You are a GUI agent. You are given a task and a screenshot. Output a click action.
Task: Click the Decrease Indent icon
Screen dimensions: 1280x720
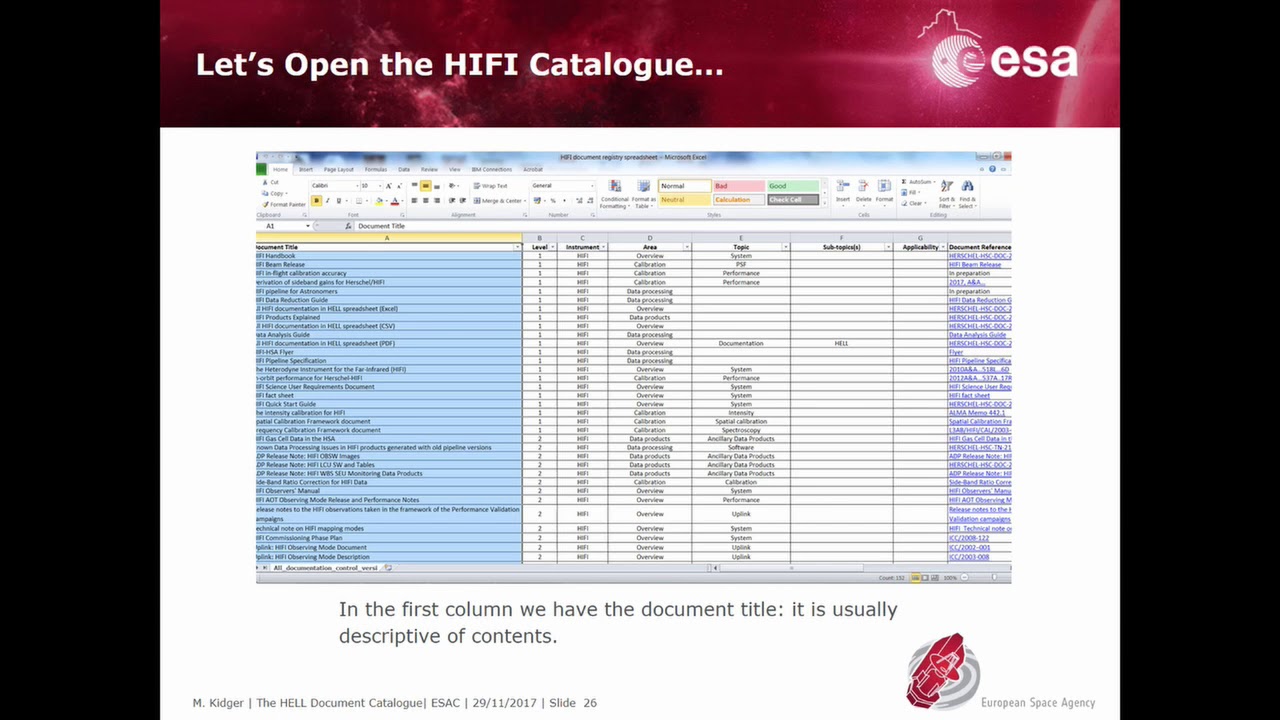tap(452, 201)
